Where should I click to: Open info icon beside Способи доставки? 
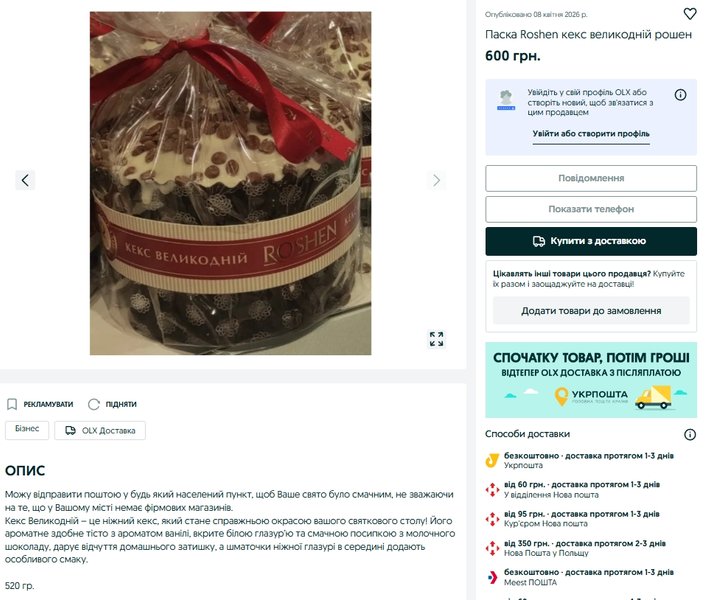[x=690, y=434]
